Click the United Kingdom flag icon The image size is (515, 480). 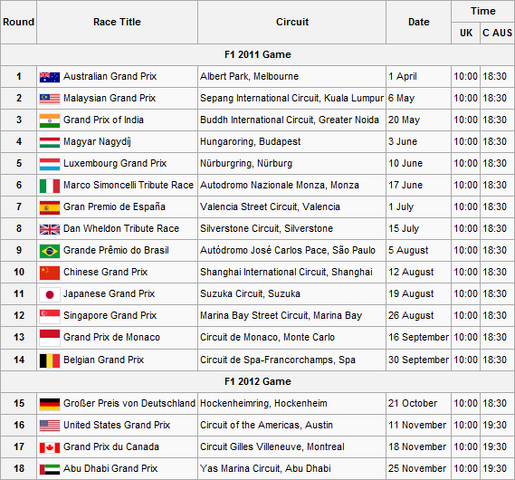point(50,229)
